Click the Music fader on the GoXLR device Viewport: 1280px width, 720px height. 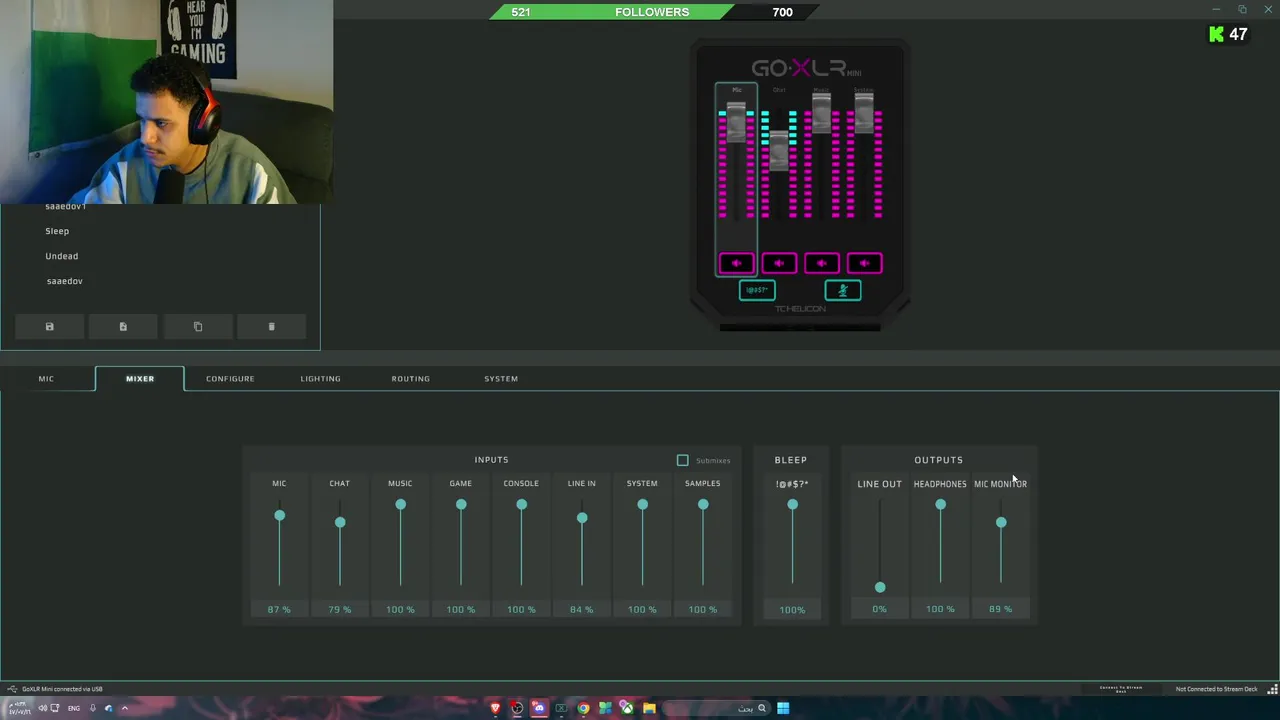(x=821, y=113)
